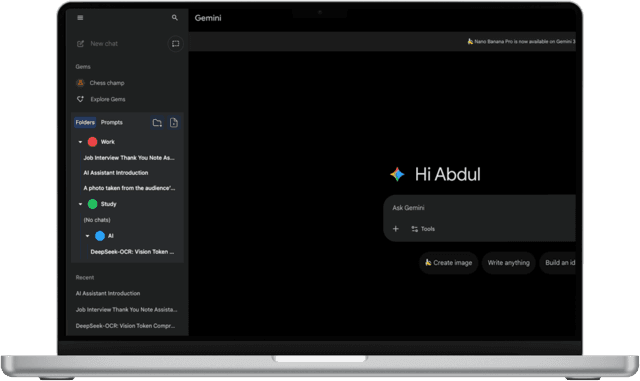Open recent chat AI Assistant Introduction
Image resolution: width=640 pixels, height=381 pixels.
pyautogui.click(x=108, y=294)
